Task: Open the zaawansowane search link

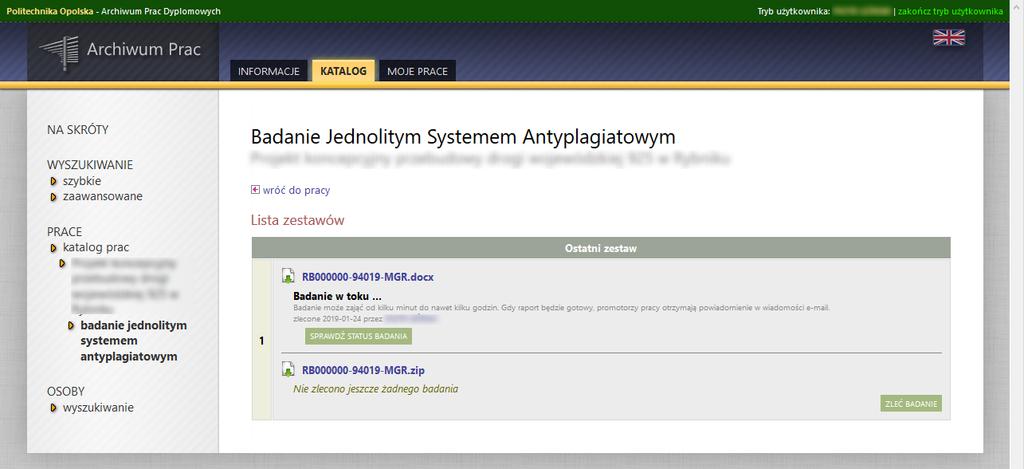Action: pos(103,196)
